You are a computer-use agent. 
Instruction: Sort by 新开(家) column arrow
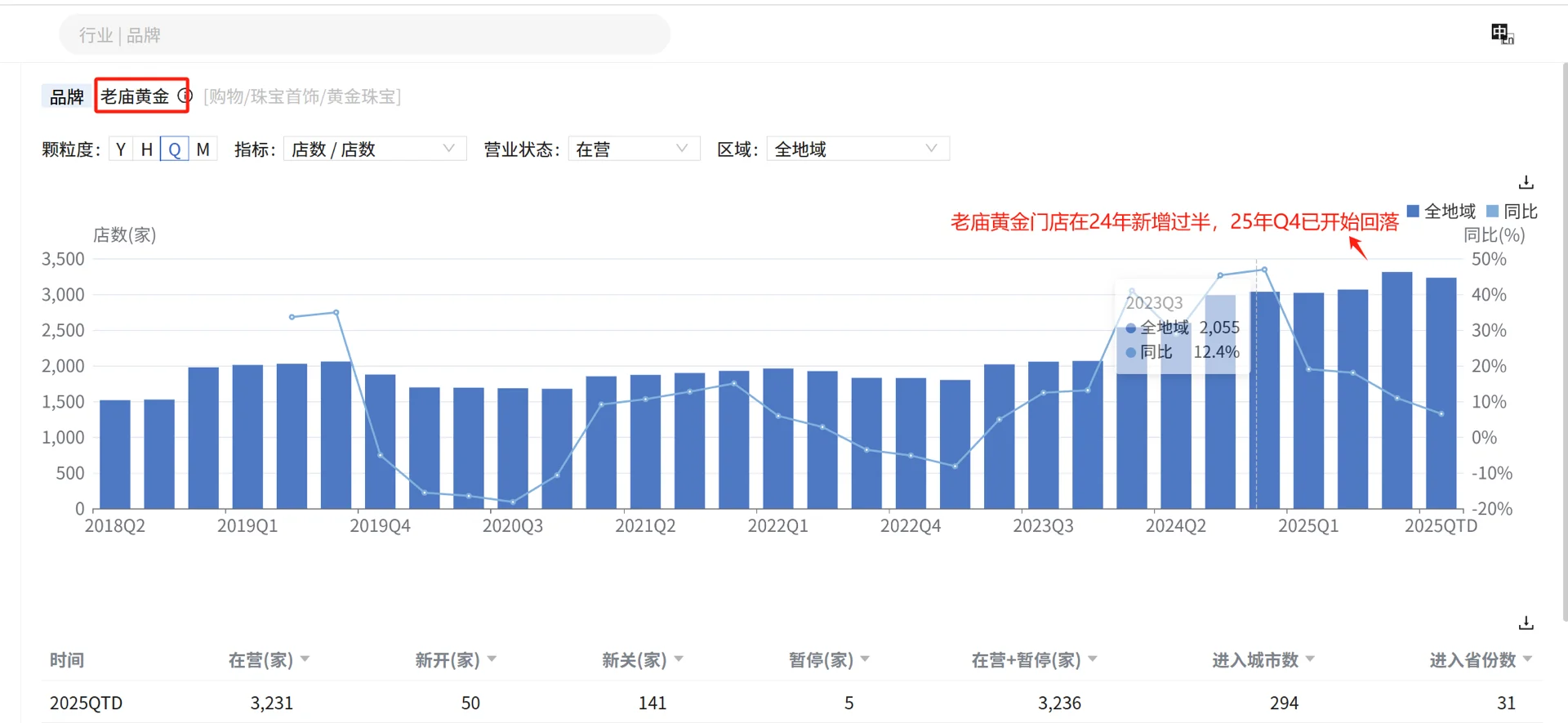[x=492, y=658]
